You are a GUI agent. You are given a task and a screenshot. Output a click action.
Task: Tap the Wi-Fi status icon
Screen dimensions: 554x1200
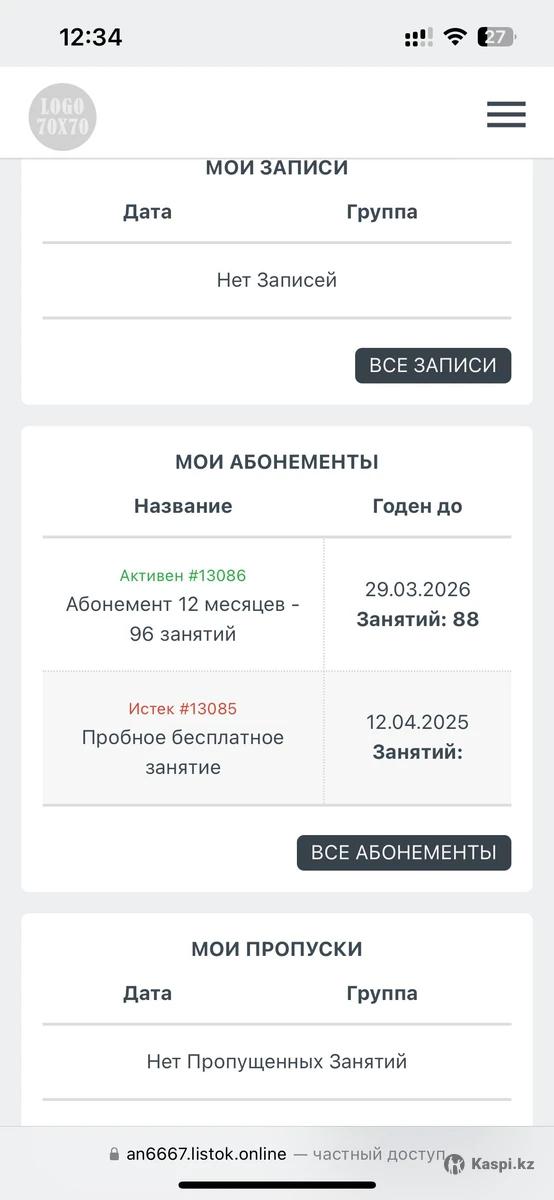click(455, 37)
